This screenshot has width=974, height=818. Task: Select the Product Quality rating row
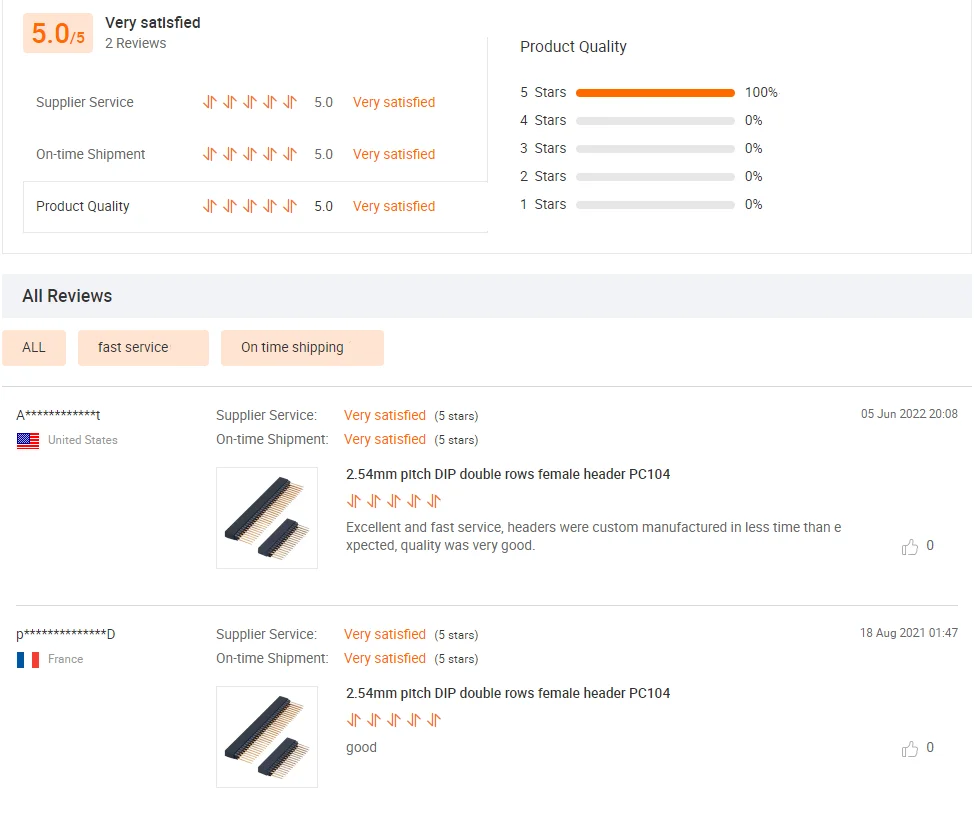(255, 207)
